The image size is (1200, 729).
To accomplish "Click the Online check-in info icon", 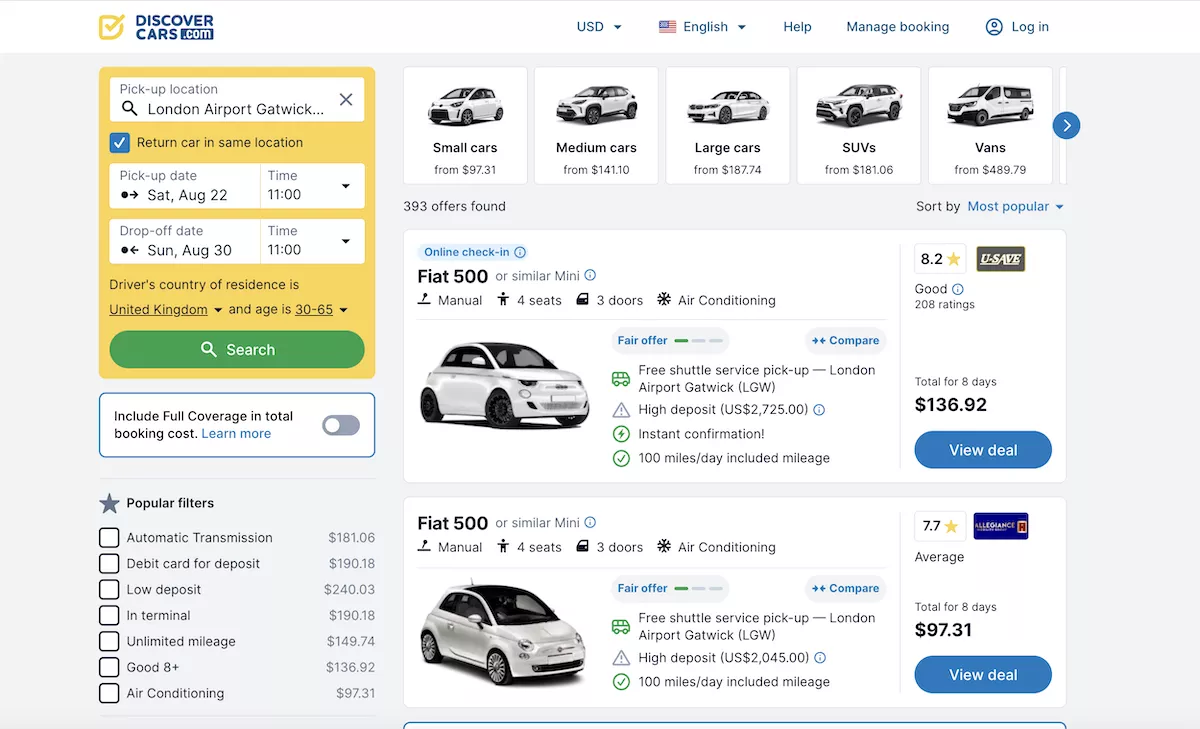I will click(520, 253).
